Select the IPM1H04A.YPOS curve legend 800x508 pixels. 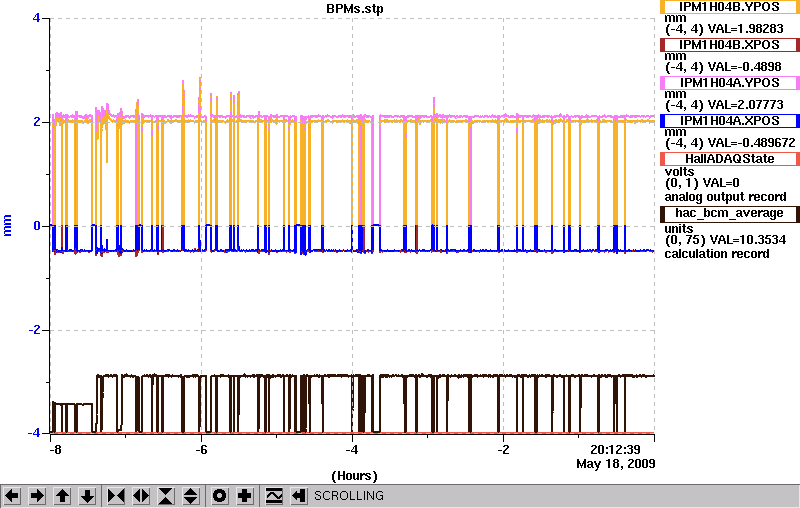tap(730, 83)
